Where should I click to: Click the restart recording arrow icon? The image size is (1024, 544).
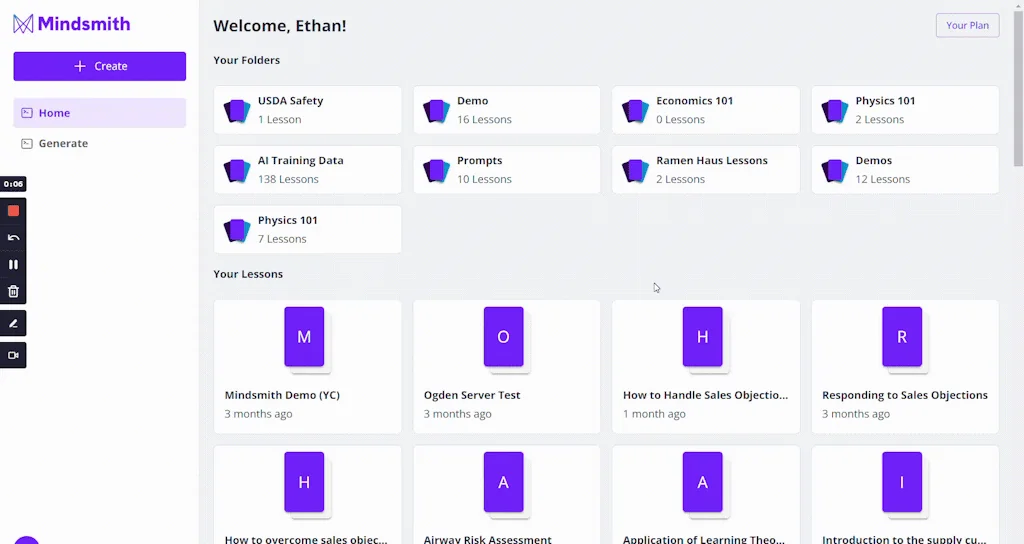click(13, 238)
